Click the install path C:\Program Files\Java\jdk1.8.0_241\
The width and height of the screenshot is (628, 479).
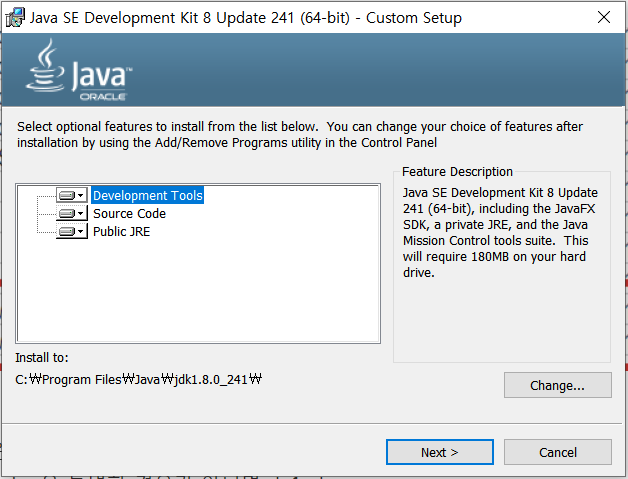tap(139, 379)
